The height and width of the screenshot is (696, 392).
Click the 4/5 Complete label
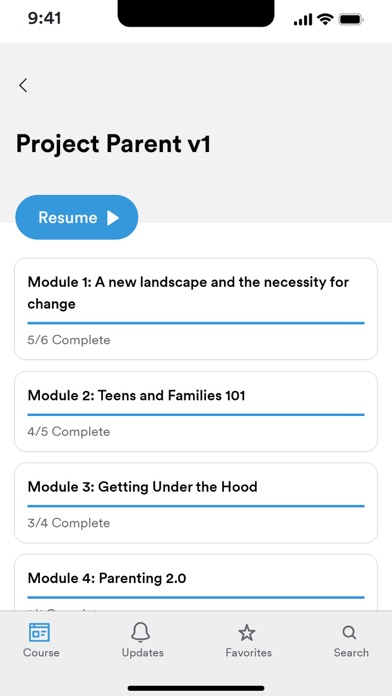69,431
